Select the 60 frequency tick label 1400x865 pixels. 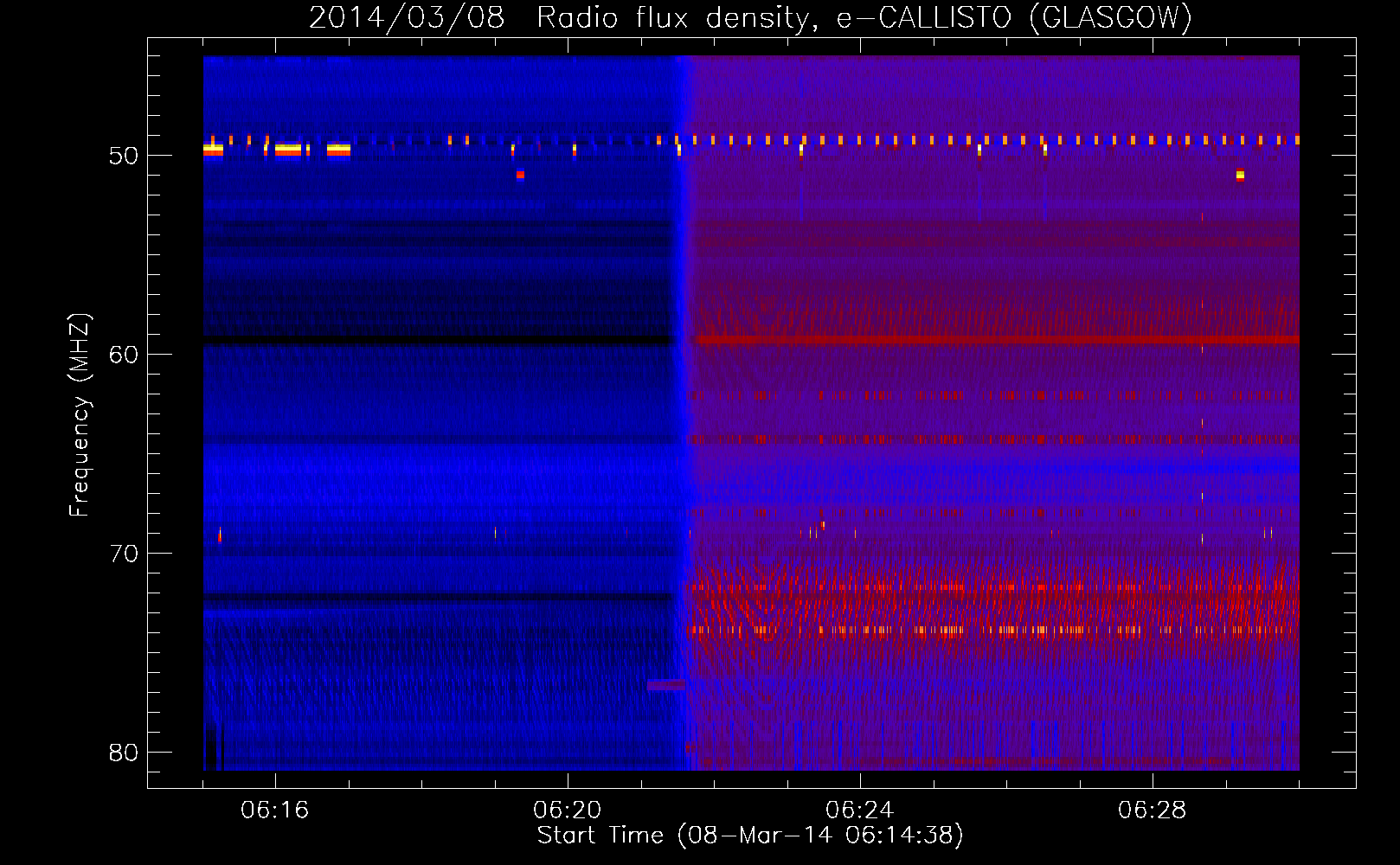pyautogui.click(x=124, y=355)
